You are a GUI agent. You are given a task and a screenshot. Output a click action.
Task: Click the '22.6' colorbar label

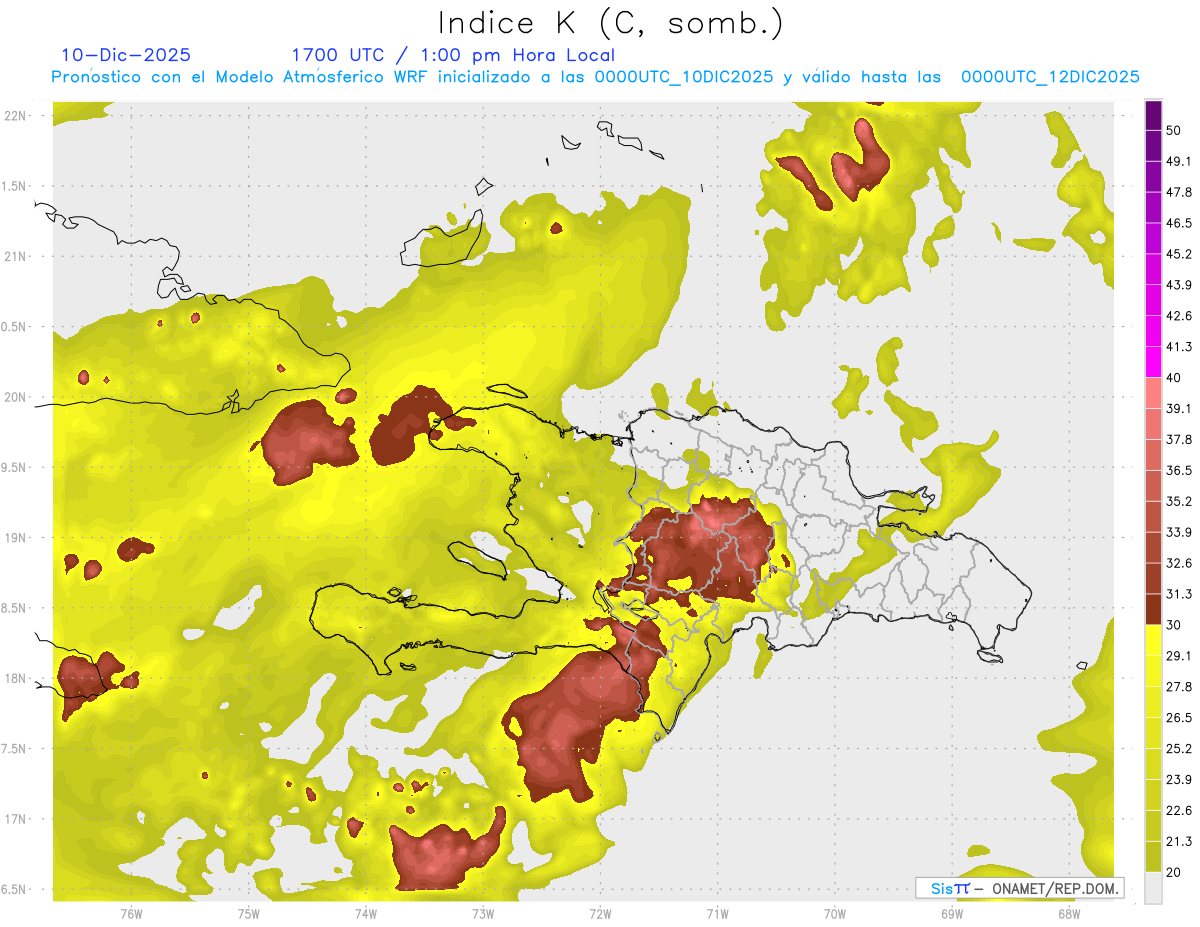pos(1179,810)
